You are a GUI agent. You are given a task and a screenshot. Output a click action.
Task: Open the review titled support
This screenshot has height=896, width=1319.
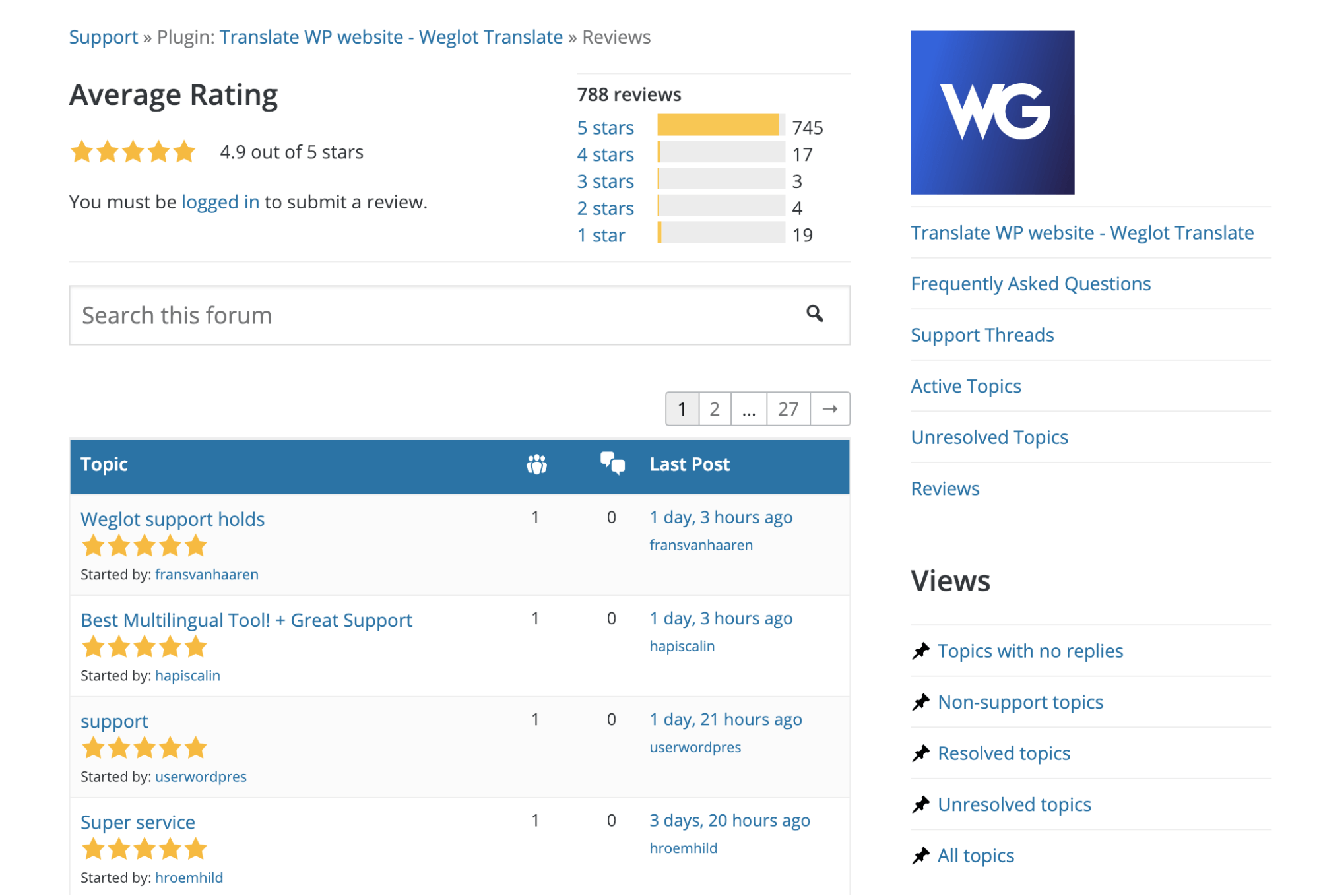[x=114, y=721]
